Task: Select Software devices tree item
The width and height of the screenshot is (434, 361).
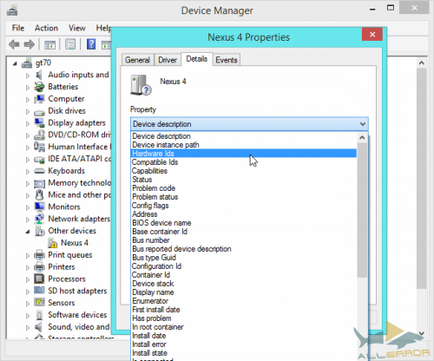Action: tap(77, 315)
